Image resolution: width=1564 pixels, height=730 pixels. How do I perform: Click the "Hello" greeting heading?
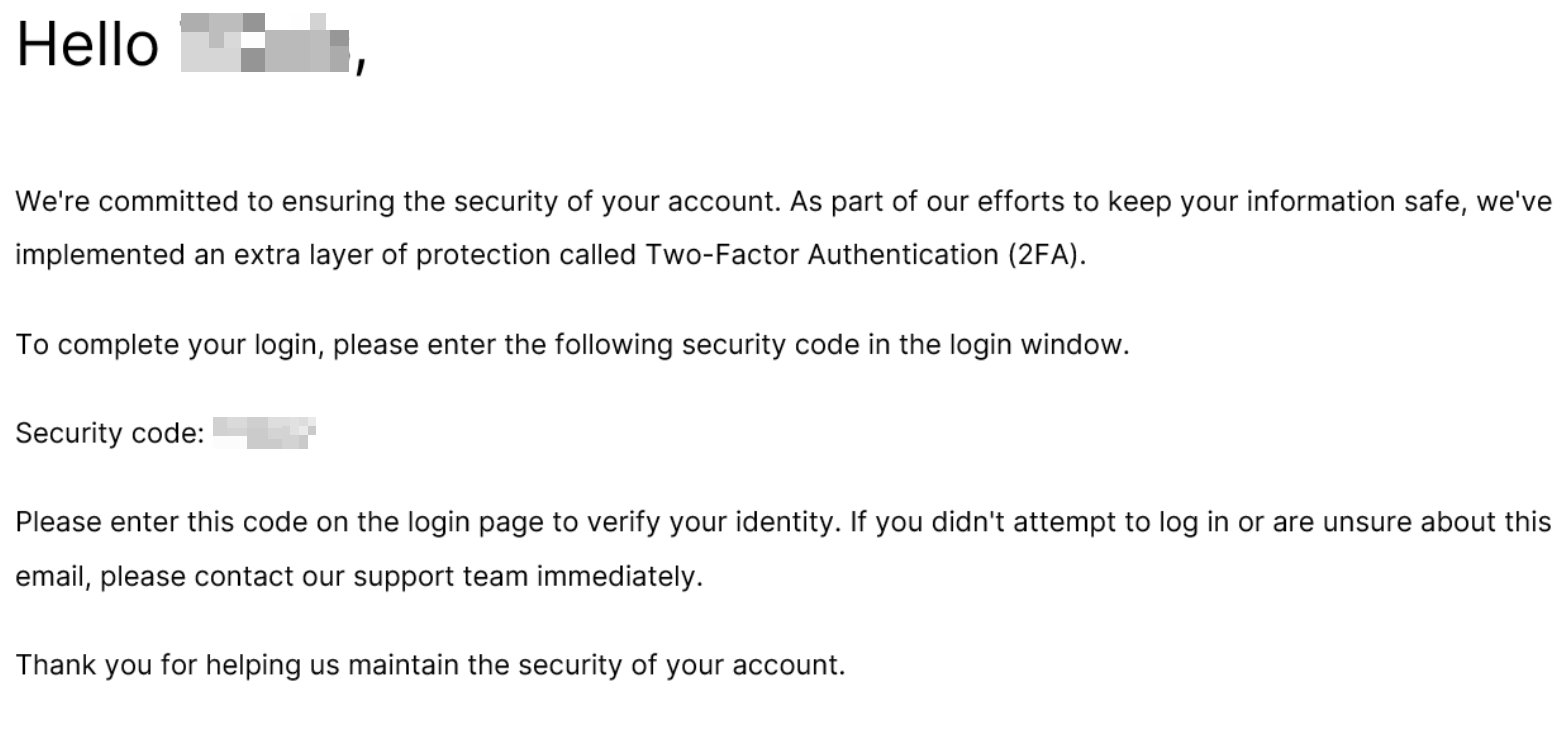(x=87, y=45)
